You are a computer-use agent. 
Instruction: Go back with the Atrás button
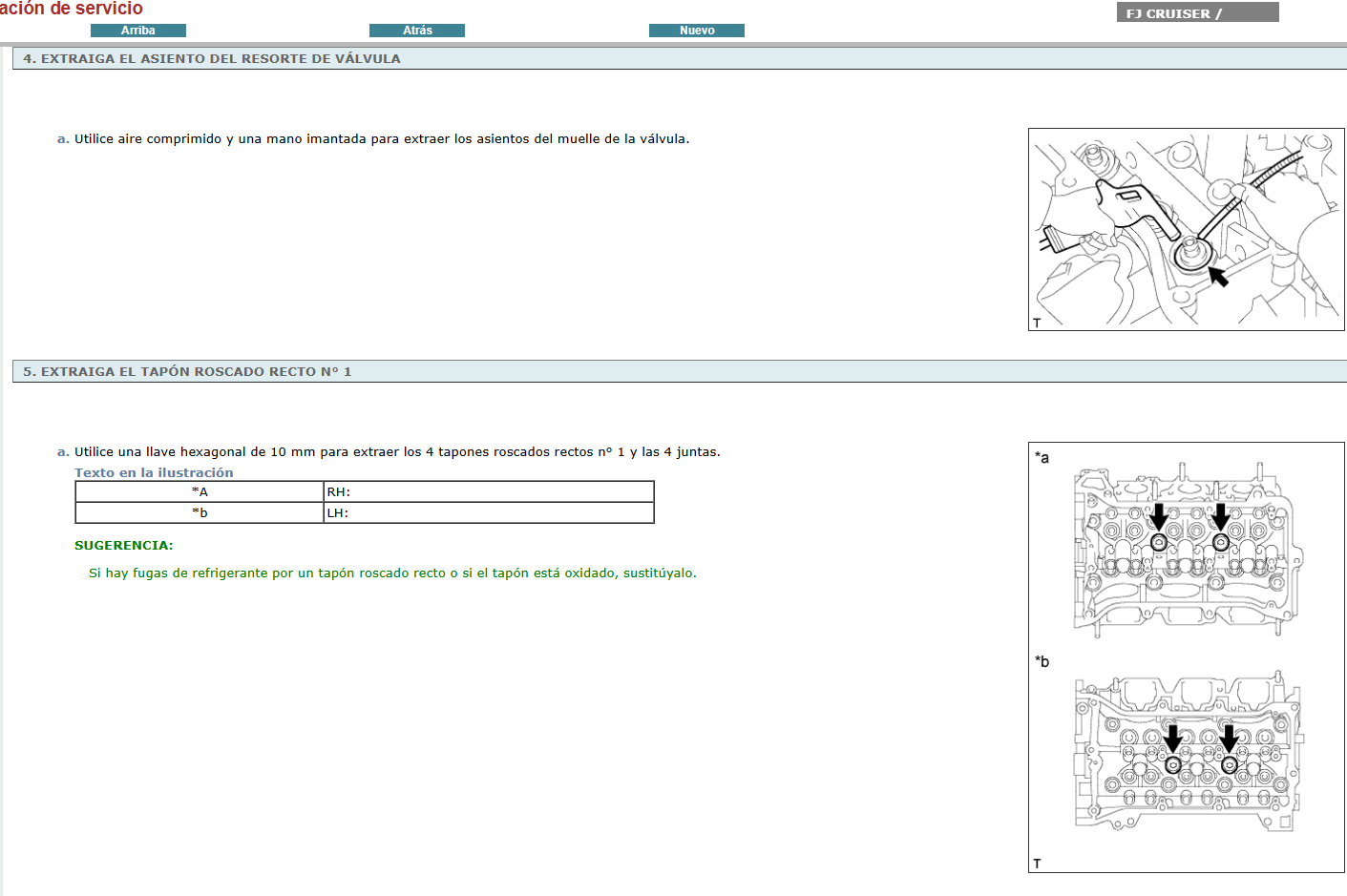[417, 31]
